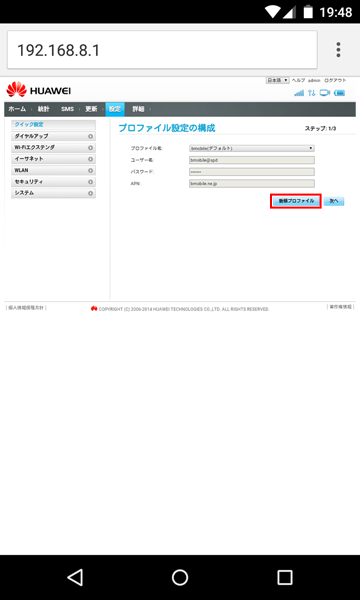
Task: Tap the Android back navigation button
Action: pyautogui.click(x=75, y=577)
